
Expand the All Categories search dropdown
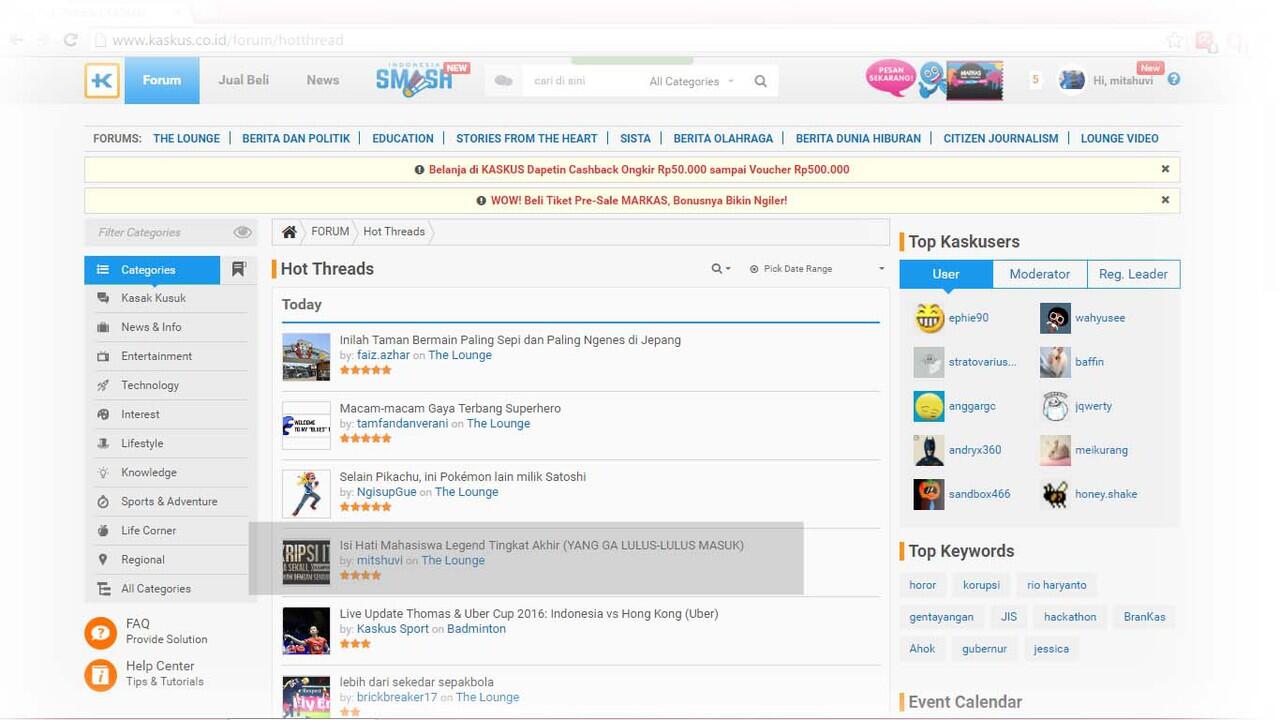692,81
